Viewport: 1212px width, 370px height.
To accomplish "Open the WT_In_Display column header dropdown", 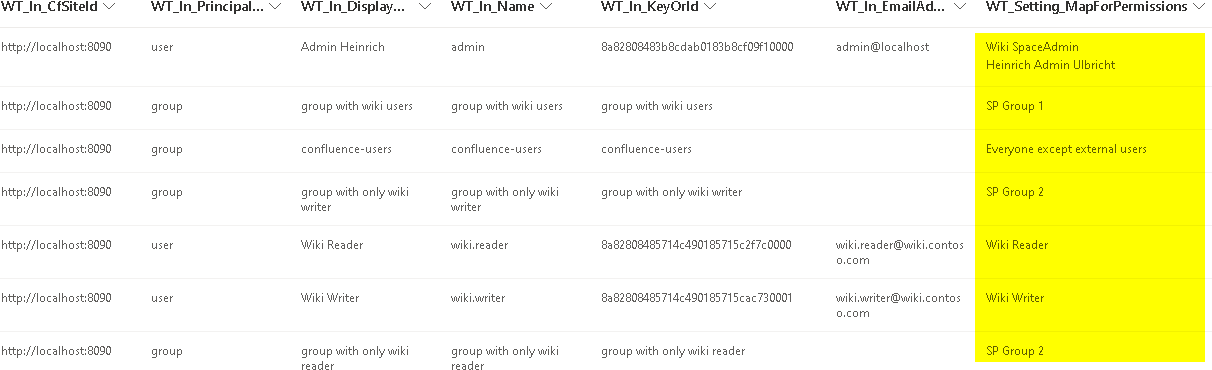I will point(425,7).
